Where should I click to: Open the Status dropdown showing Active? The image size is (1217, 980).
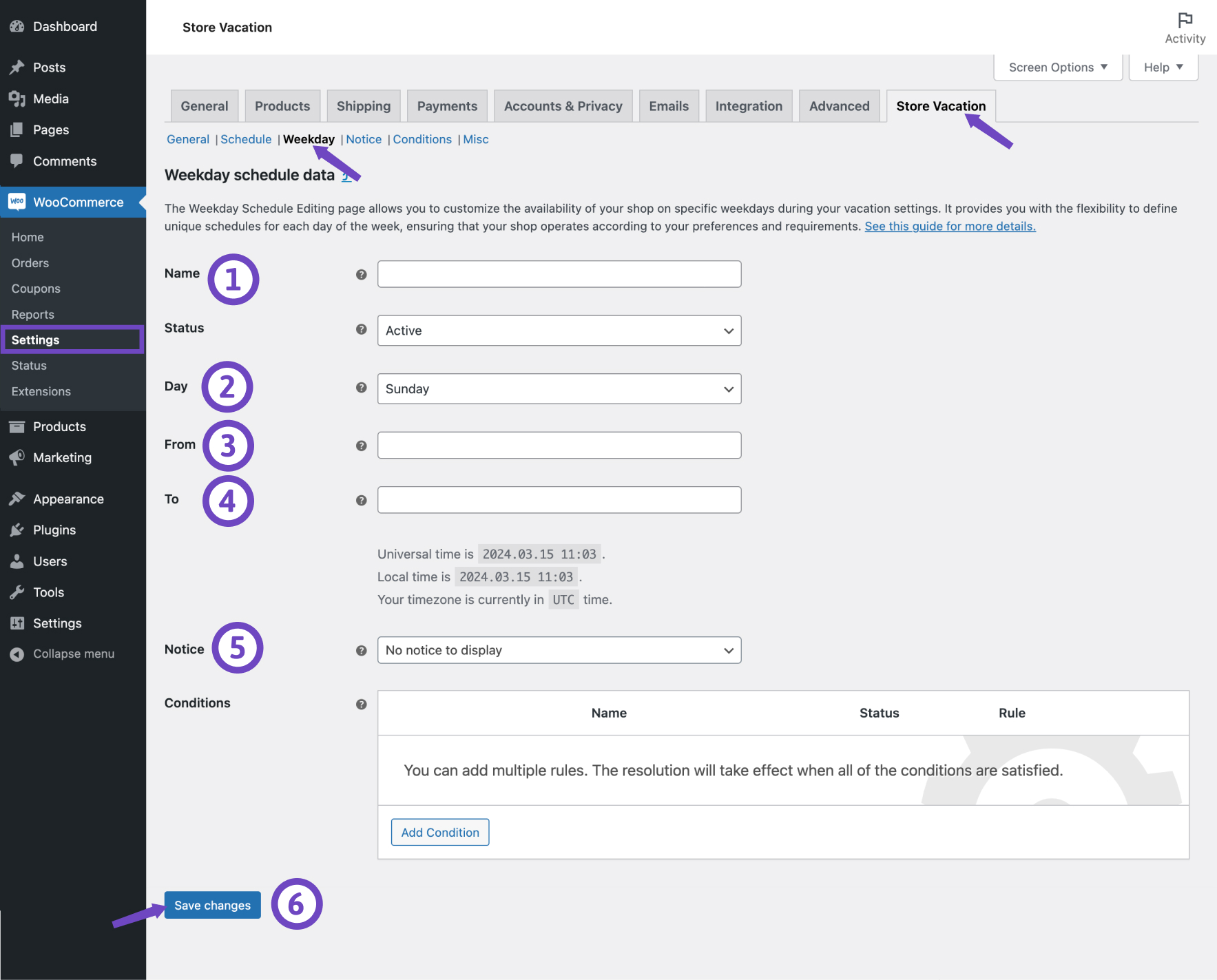(559, 331)
